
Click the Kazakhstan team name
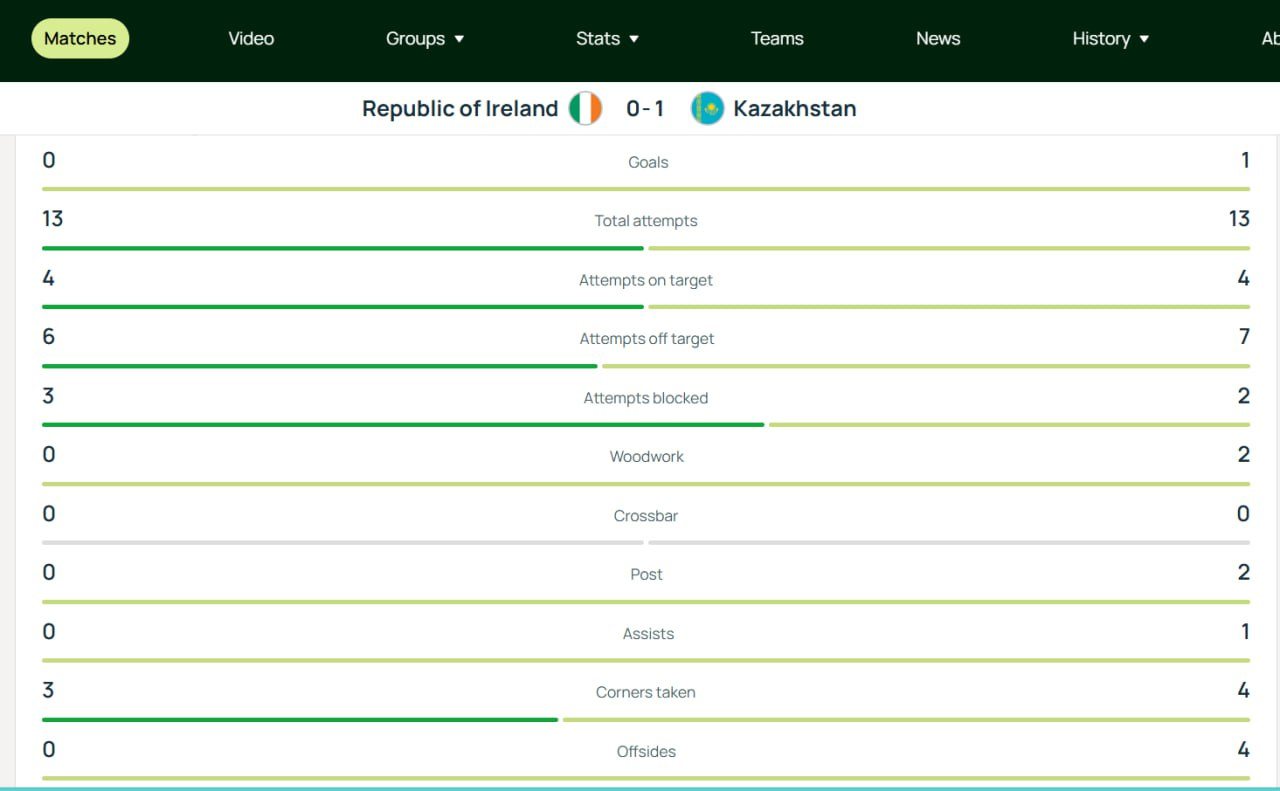pos(795,108)
